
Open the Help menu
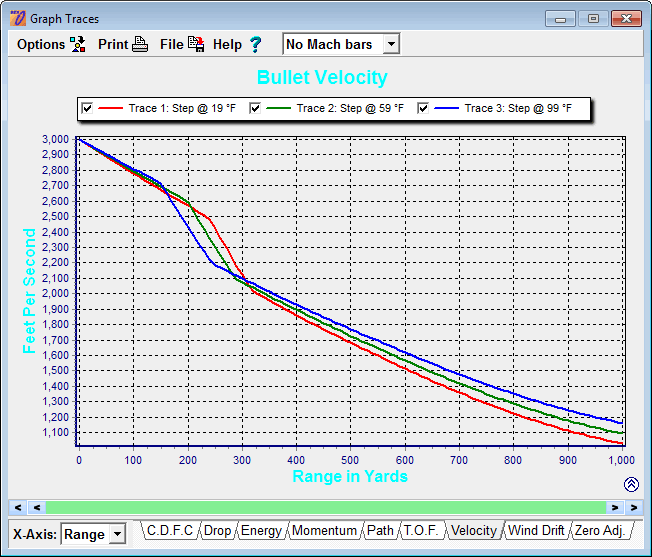click(x=227, y=44)
